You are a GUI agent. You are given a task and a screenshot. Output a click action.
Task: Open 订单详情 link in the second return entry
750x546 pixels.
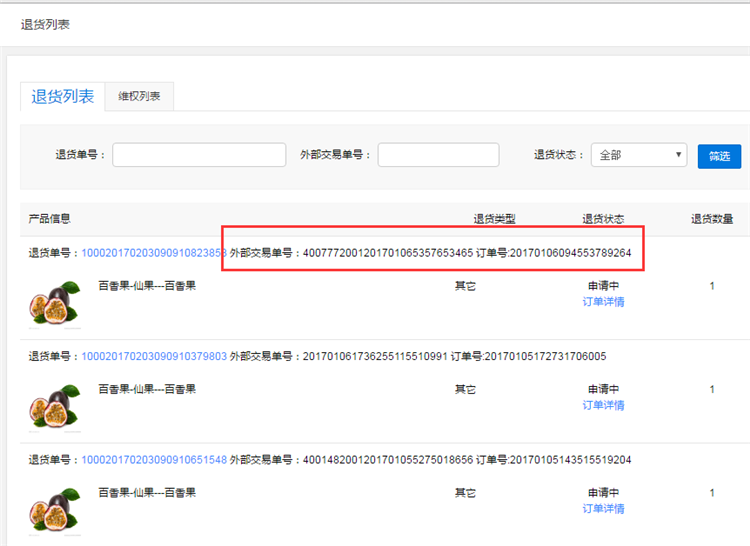(603, 405)
